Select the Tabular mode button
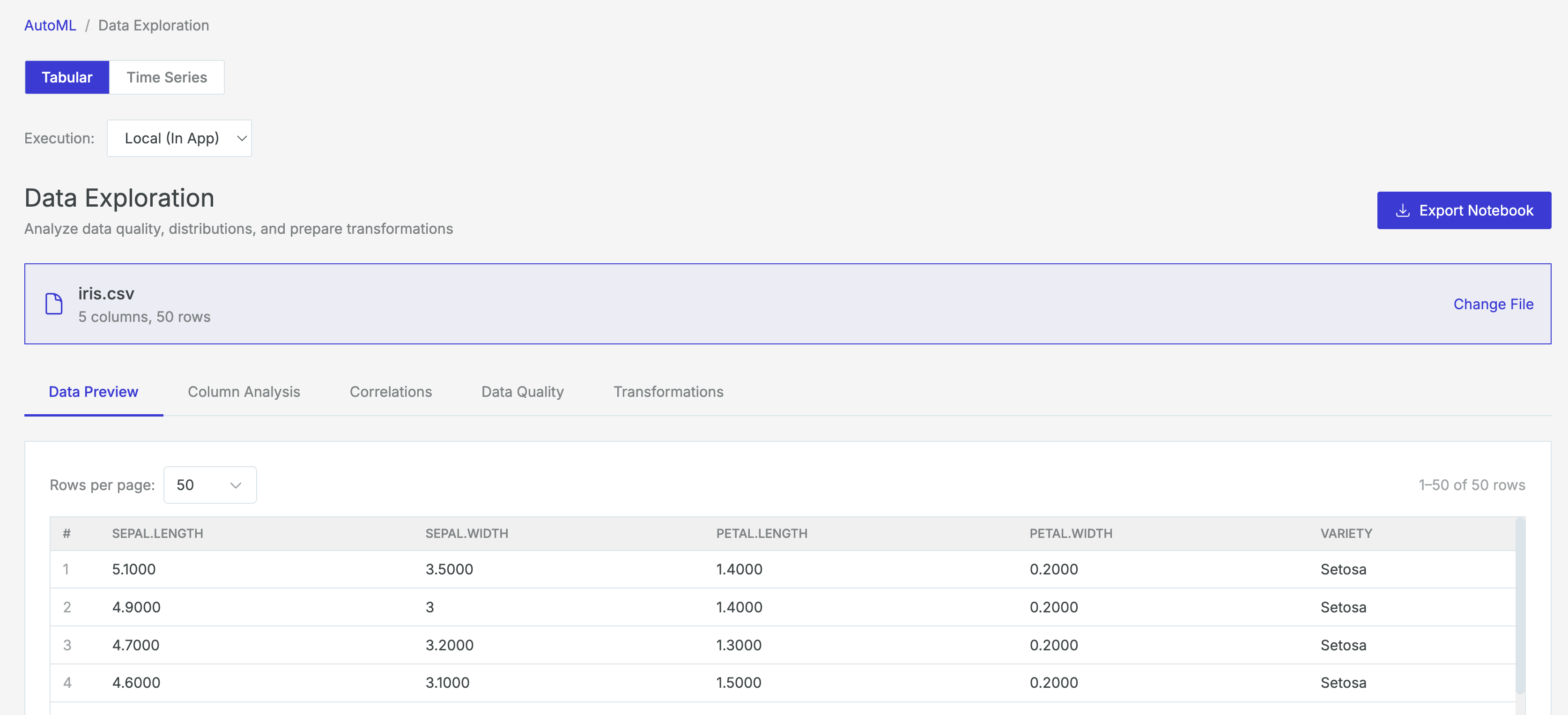The height and width of the screenshot is (715, 1568). (67, 77)
